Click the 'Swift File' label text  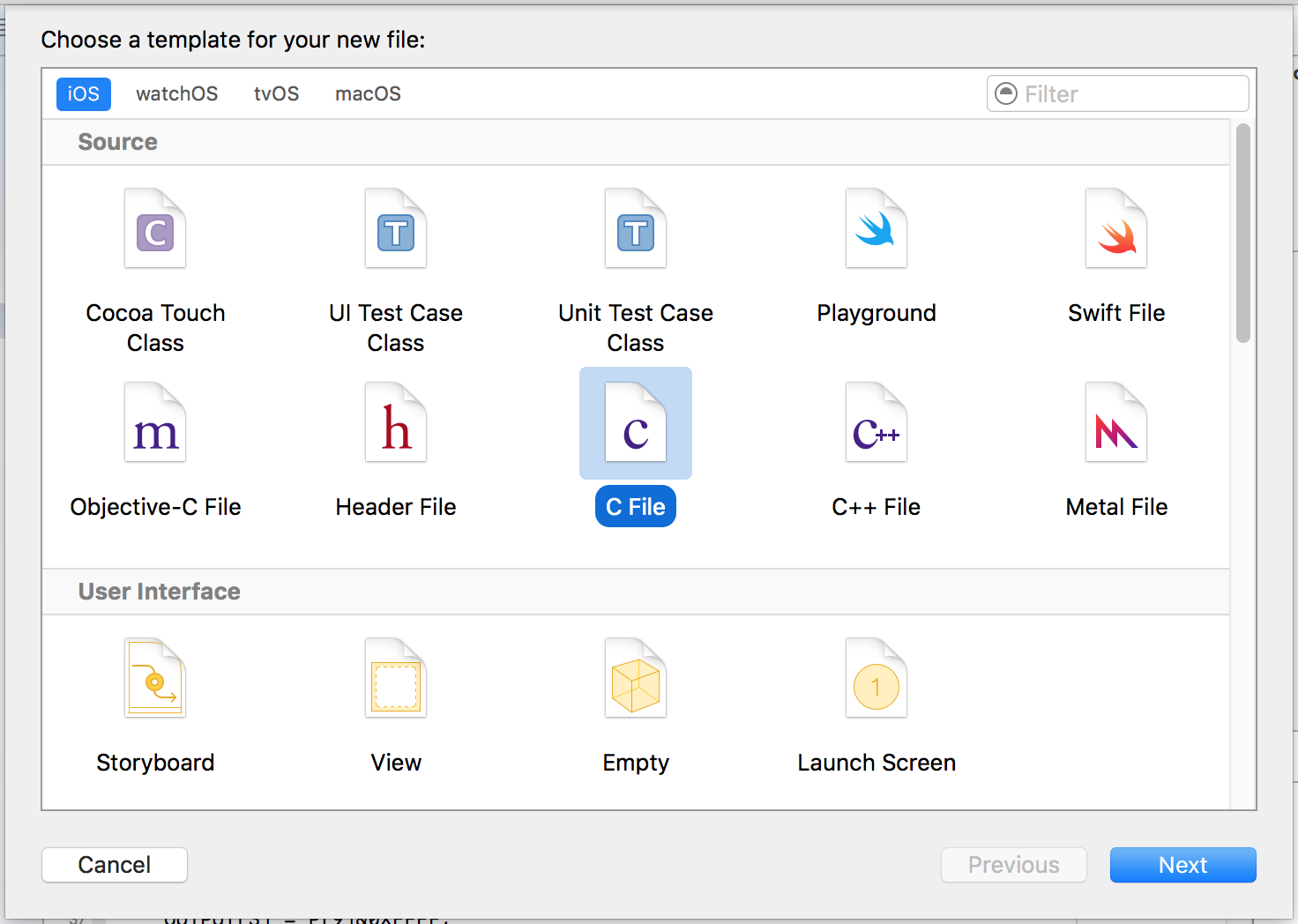1116,313
